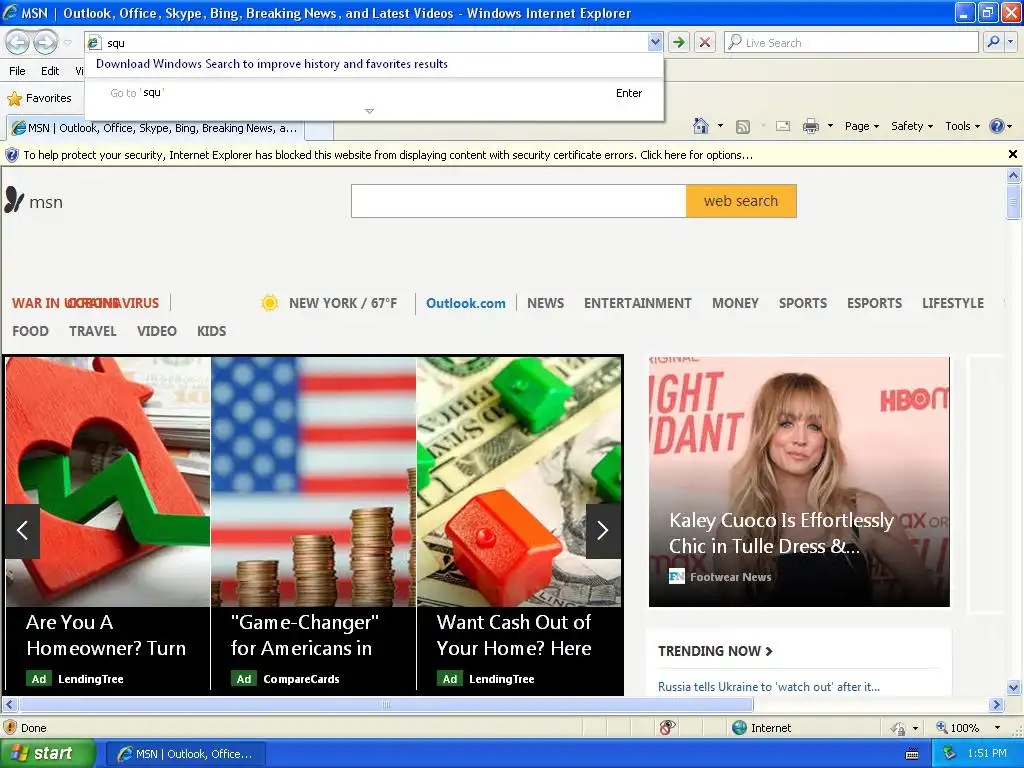Click horizontal scrollbar right arrow

[x=996, y=705]
